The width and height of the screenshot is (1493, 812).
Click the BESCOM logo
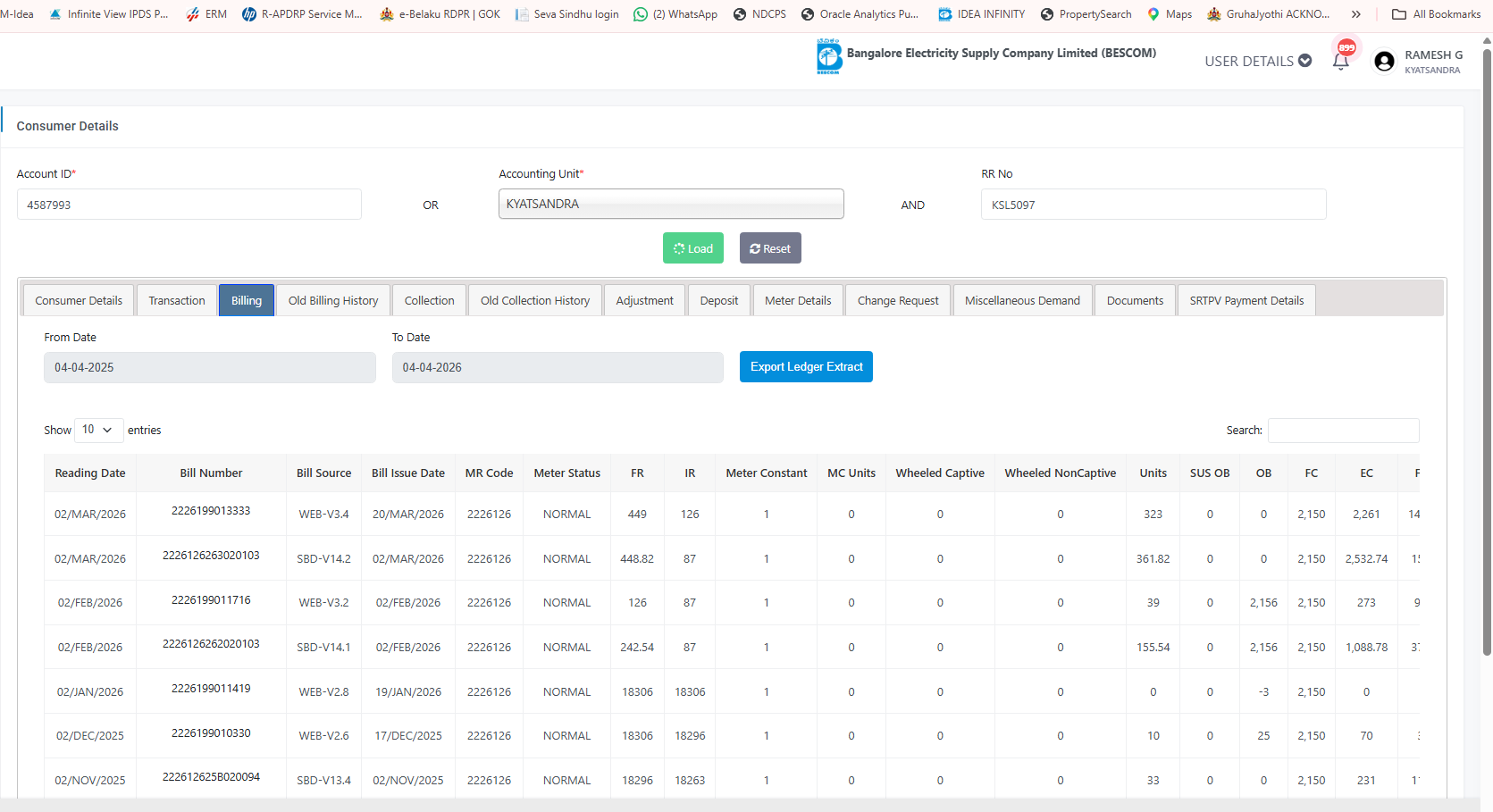828,56
